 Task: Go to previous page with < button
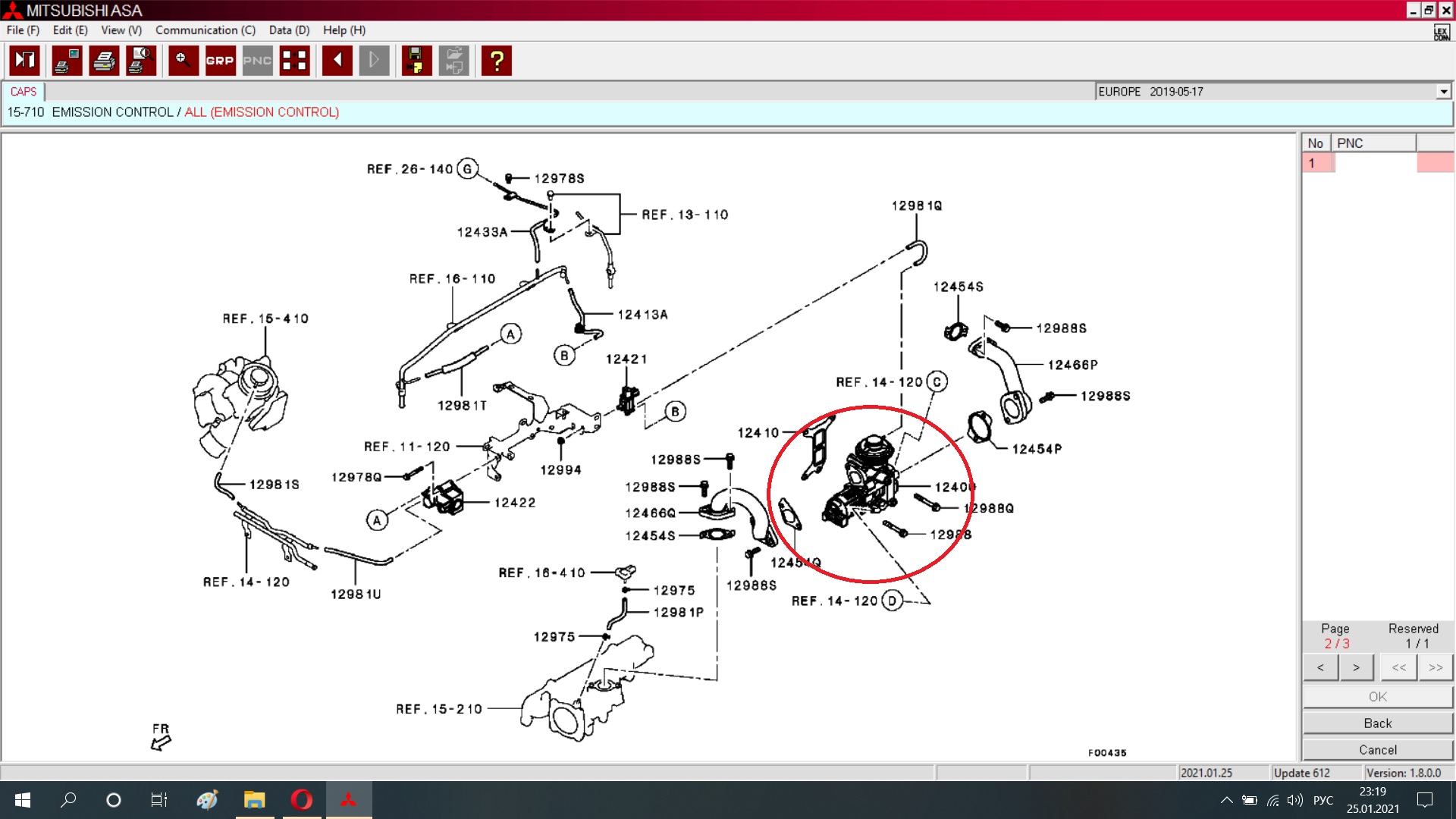pyautogui.click(x=1320, y=668)
